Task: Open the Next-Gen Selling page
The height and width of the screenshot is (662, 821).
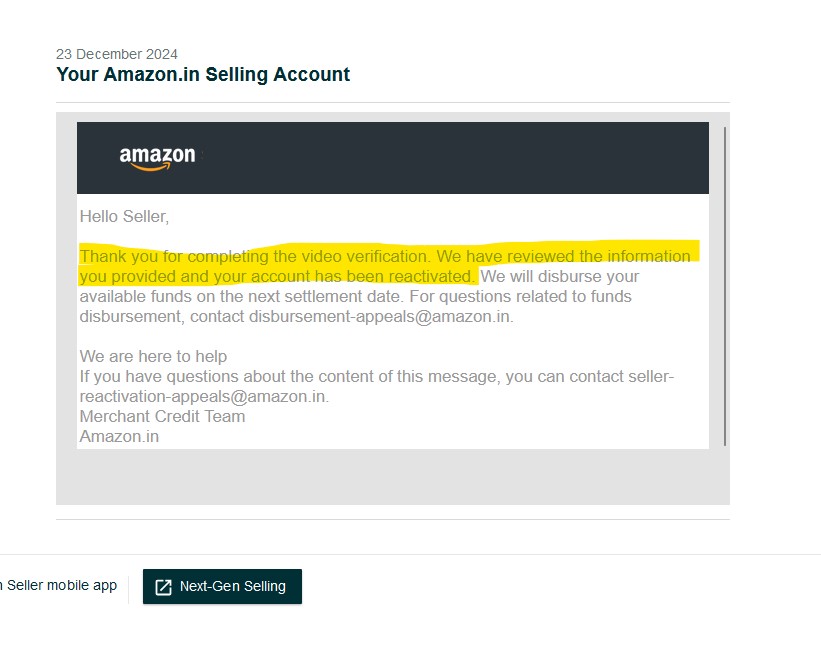Action: [x=222, y=586]
